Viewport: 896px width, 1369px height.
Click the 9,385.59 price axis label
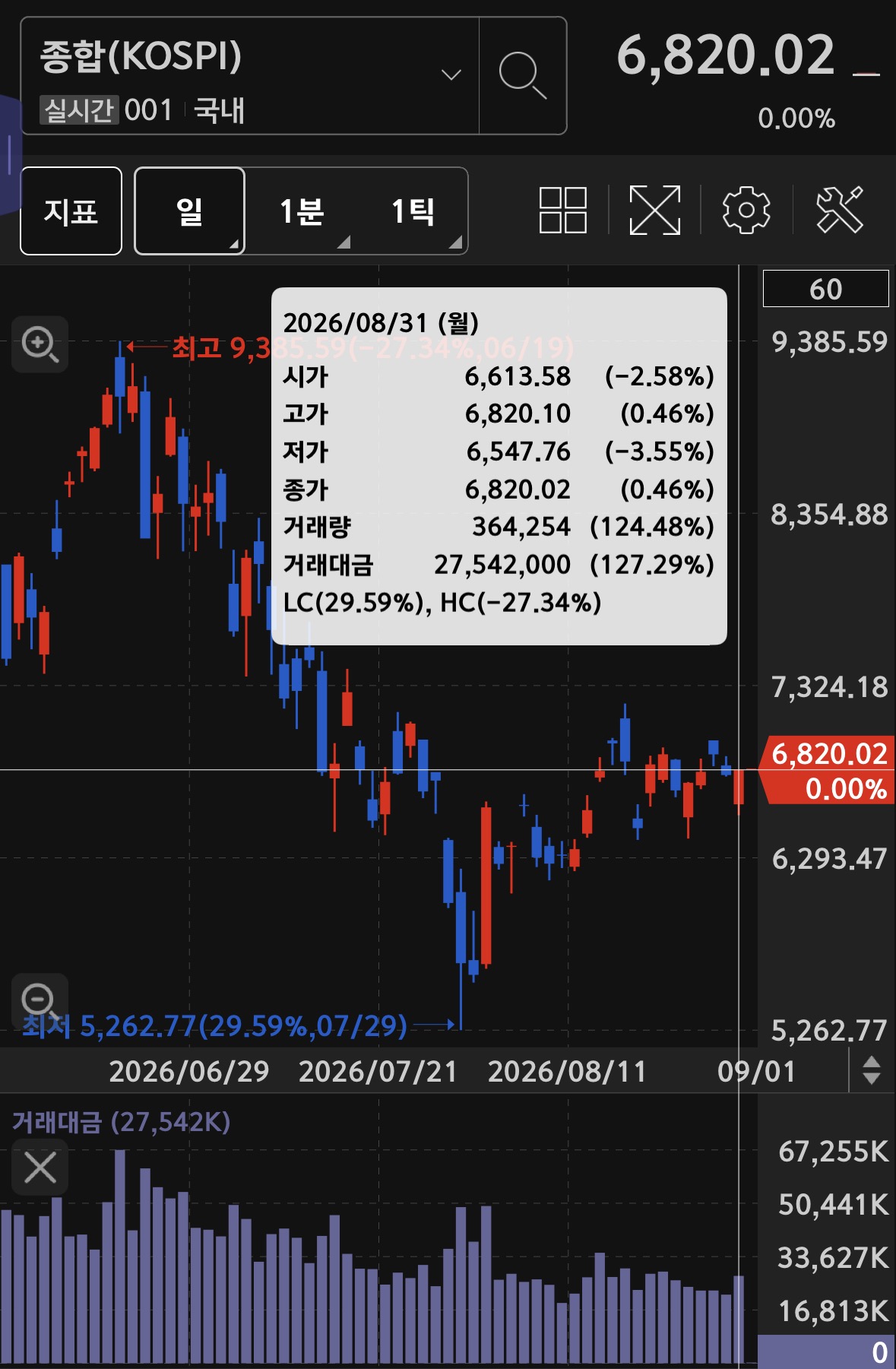(x=829, y=342)
